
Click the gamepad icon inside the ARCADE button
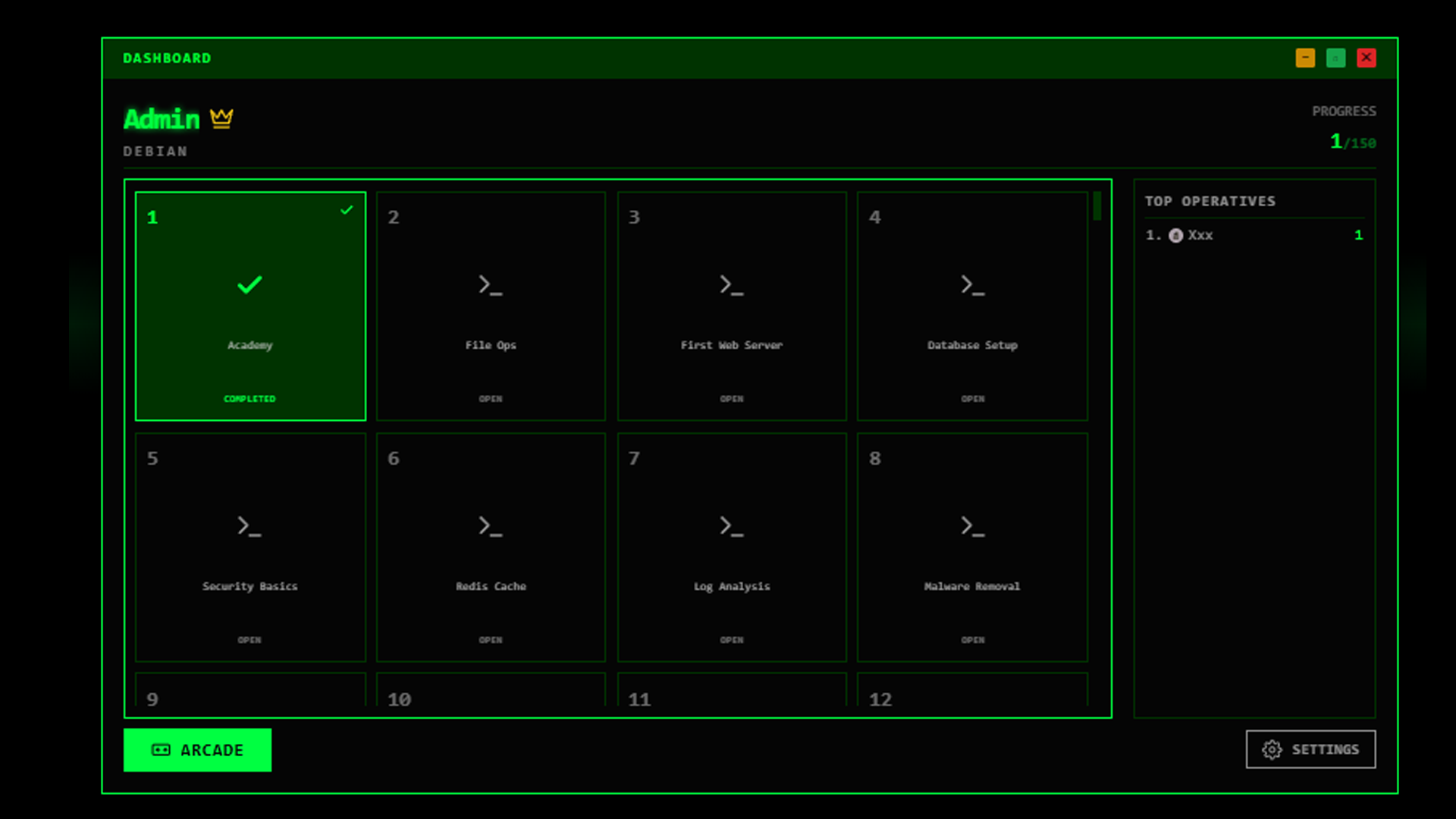pos(160,750)
